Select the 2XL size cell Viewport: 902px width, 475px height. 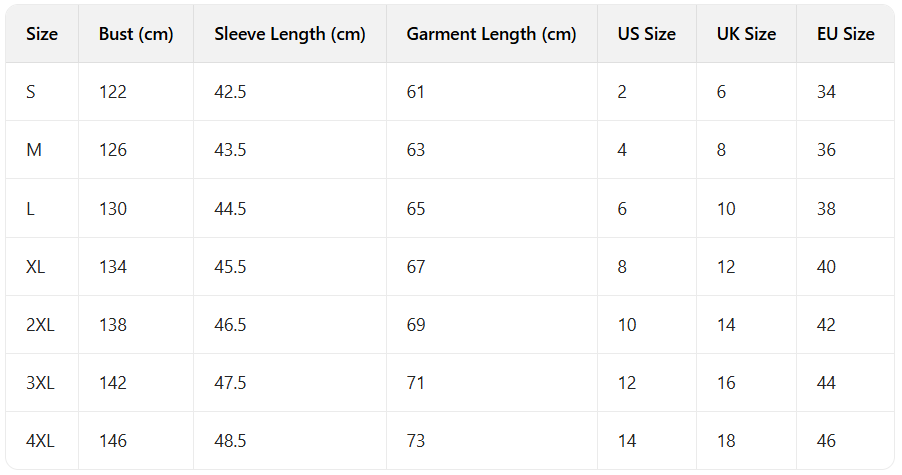click(41, 325)
